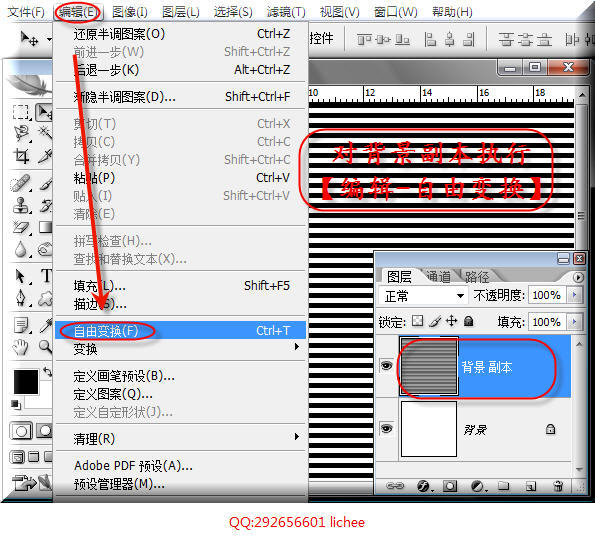Add a layer mask from Layers panel
This screenshot has width=595, height=541.
click(x=450, y=486)
